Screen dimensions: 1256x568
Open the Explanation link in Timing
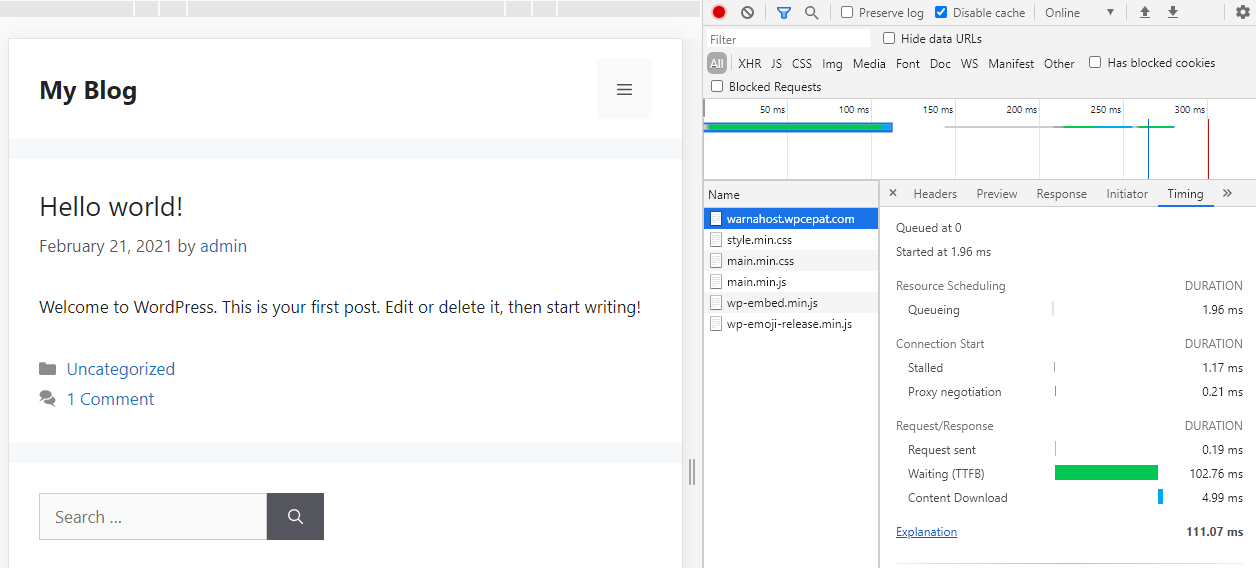(926, 532)
